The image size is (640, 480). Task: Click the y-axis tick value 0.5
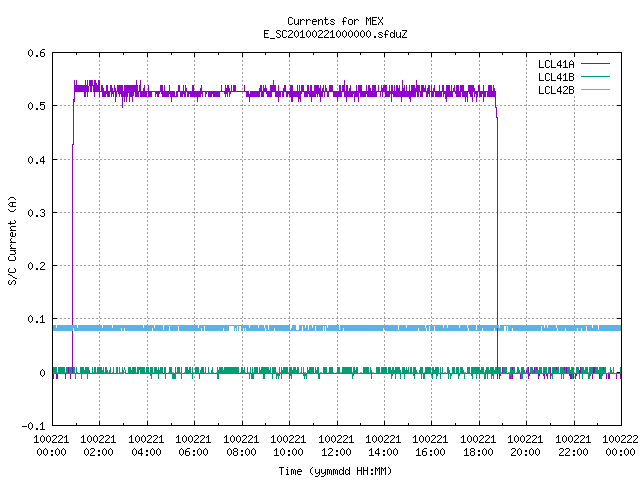click(x=36, y=106)
